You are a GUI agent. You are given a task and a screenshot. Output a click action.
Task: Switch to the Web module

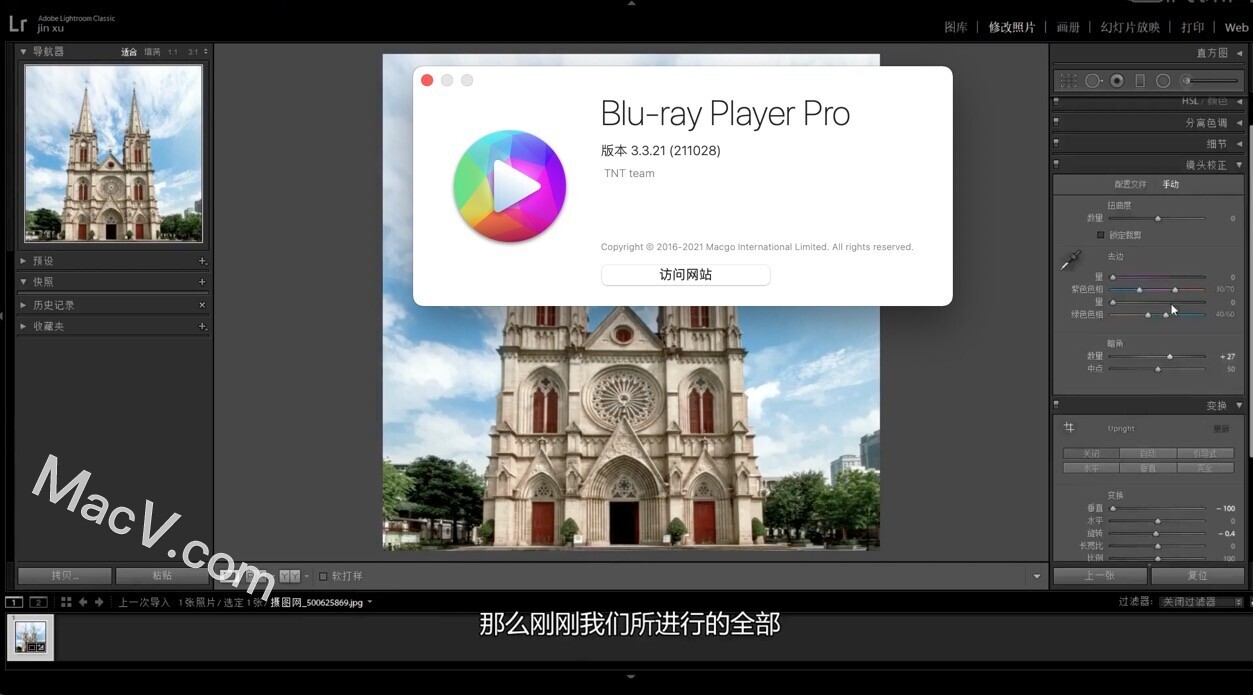[1237, 27]
